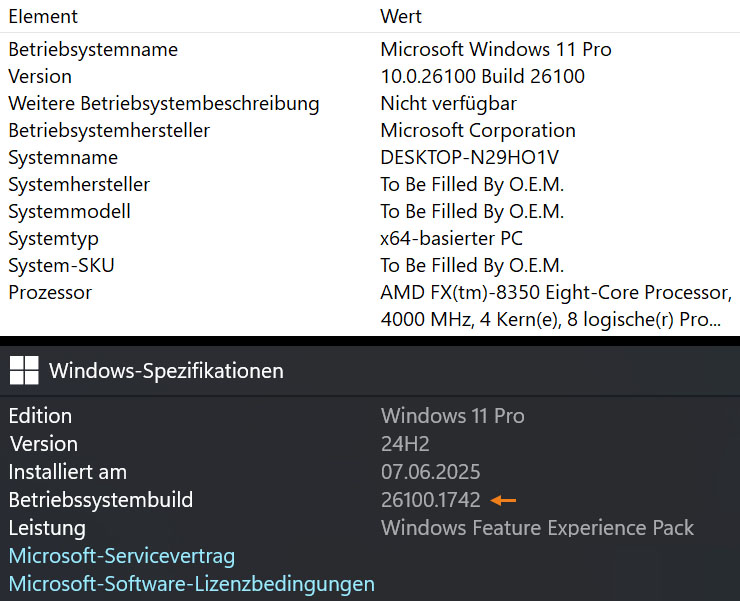Select the Weitere Betriebssystembeschreibung row
The image size is (740, 601).
pyautogui.click(x=164, y=103)
